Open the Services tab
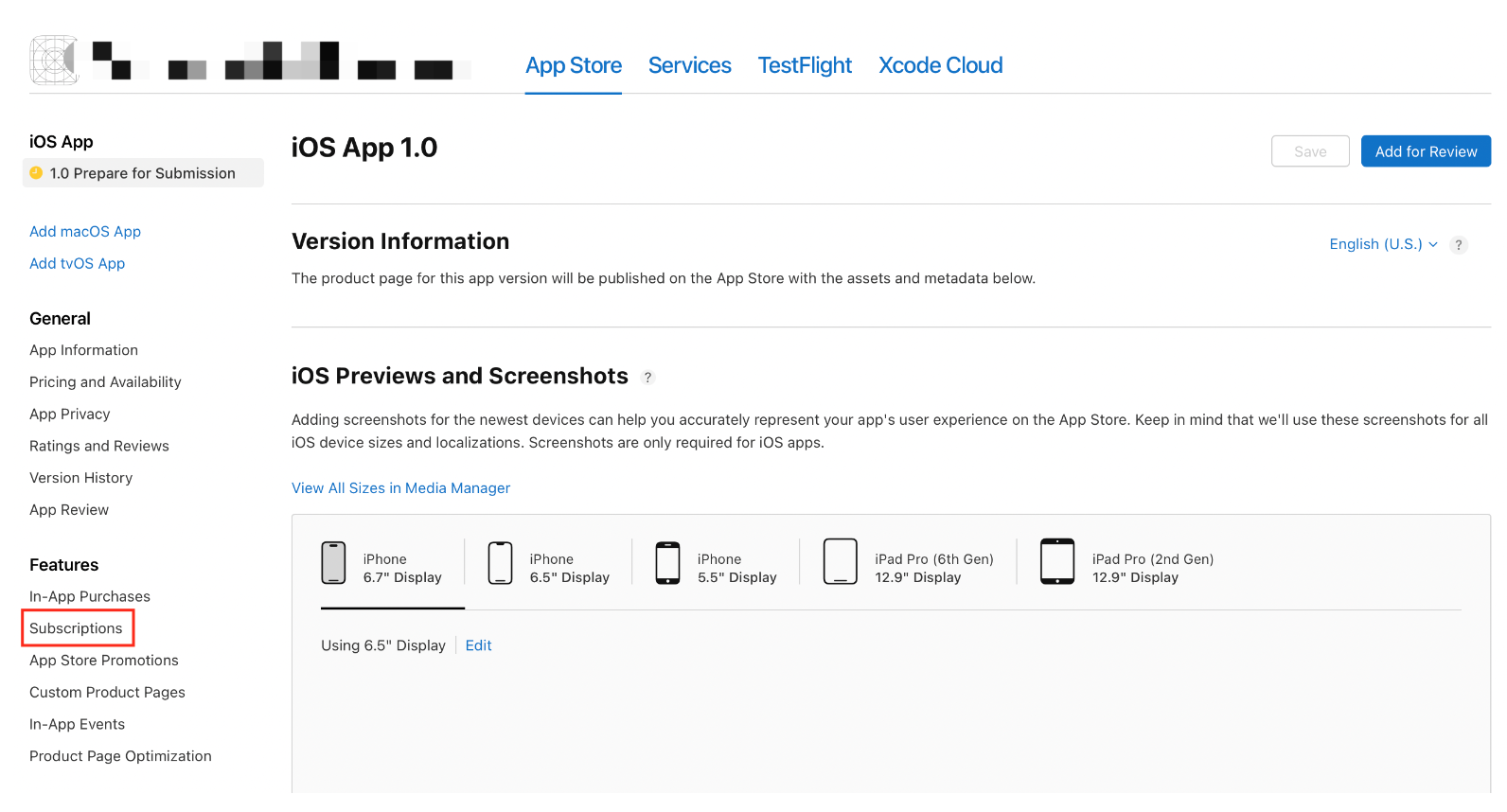Image resolution: width=1507 pixels, height=812 pixels. click(690, 65)
